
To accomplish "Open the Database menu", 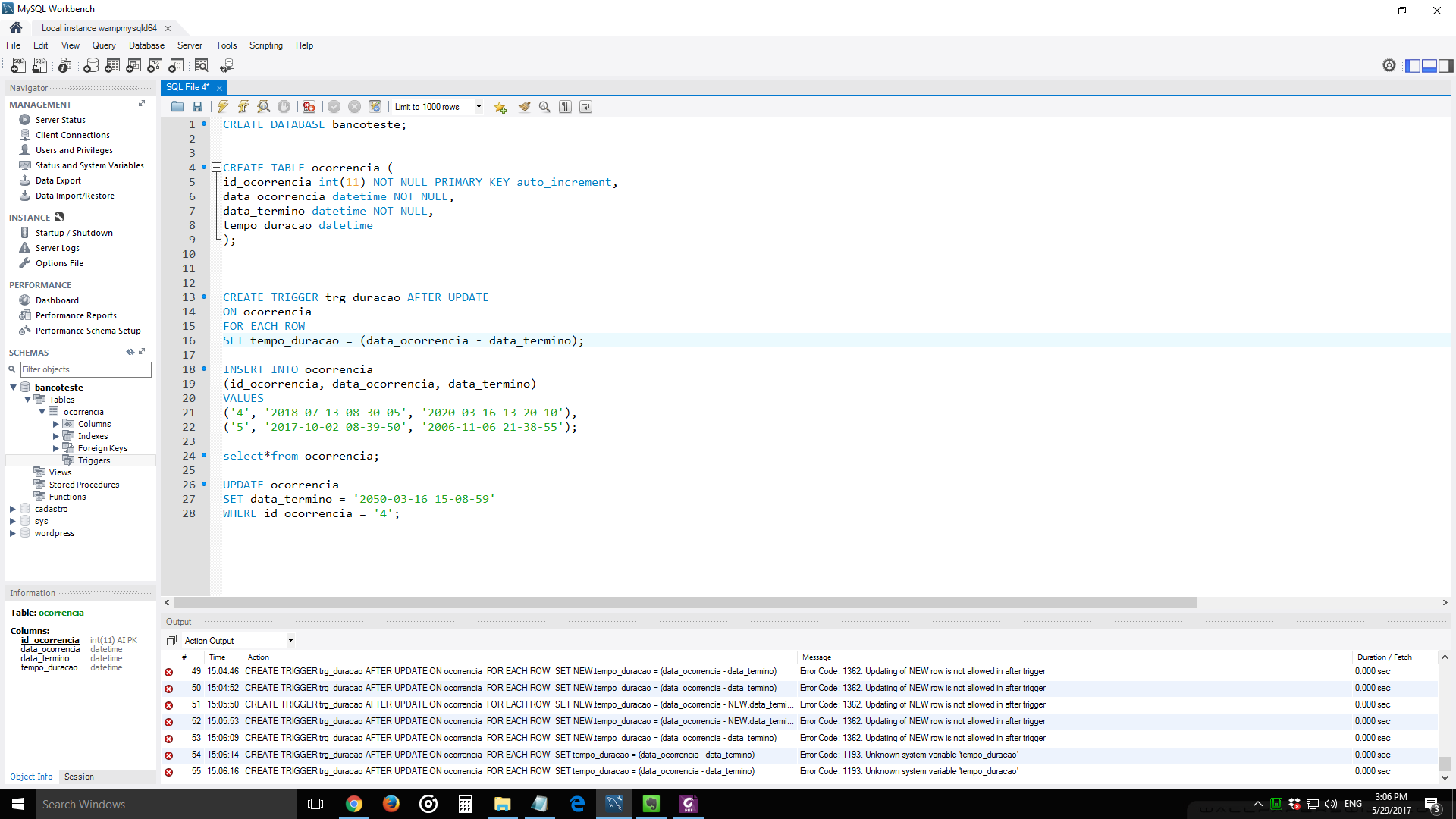I will coord(146,45).
